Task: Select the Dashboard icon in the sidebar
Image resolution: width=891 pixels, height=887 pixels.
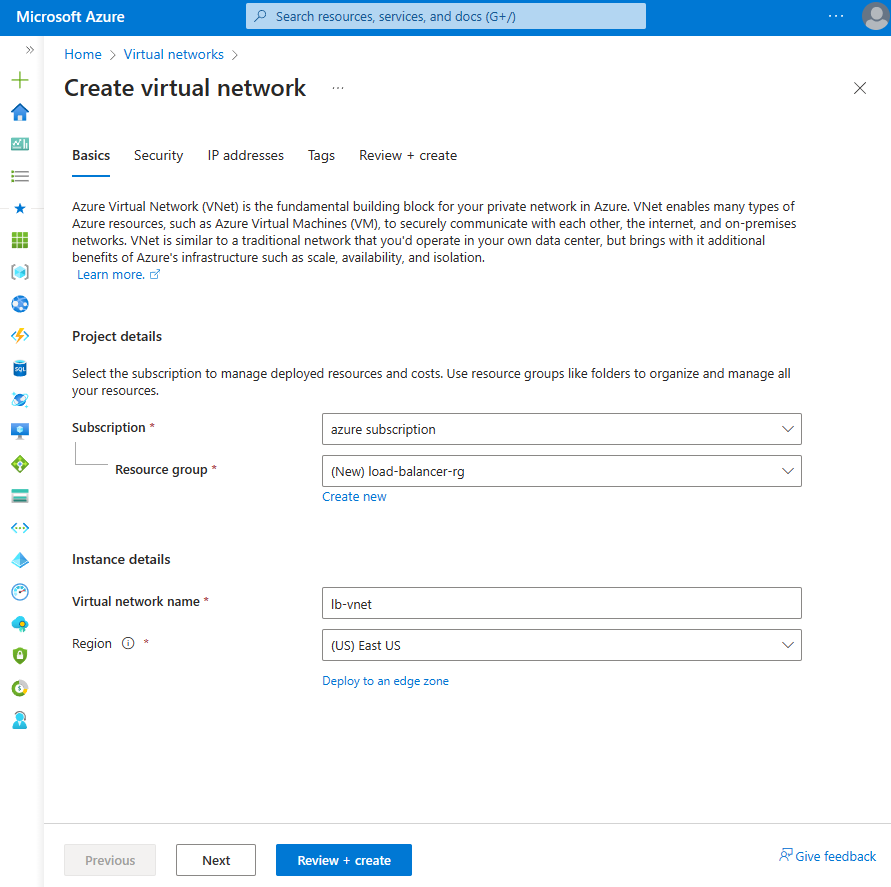Action: tap(19, 144)
